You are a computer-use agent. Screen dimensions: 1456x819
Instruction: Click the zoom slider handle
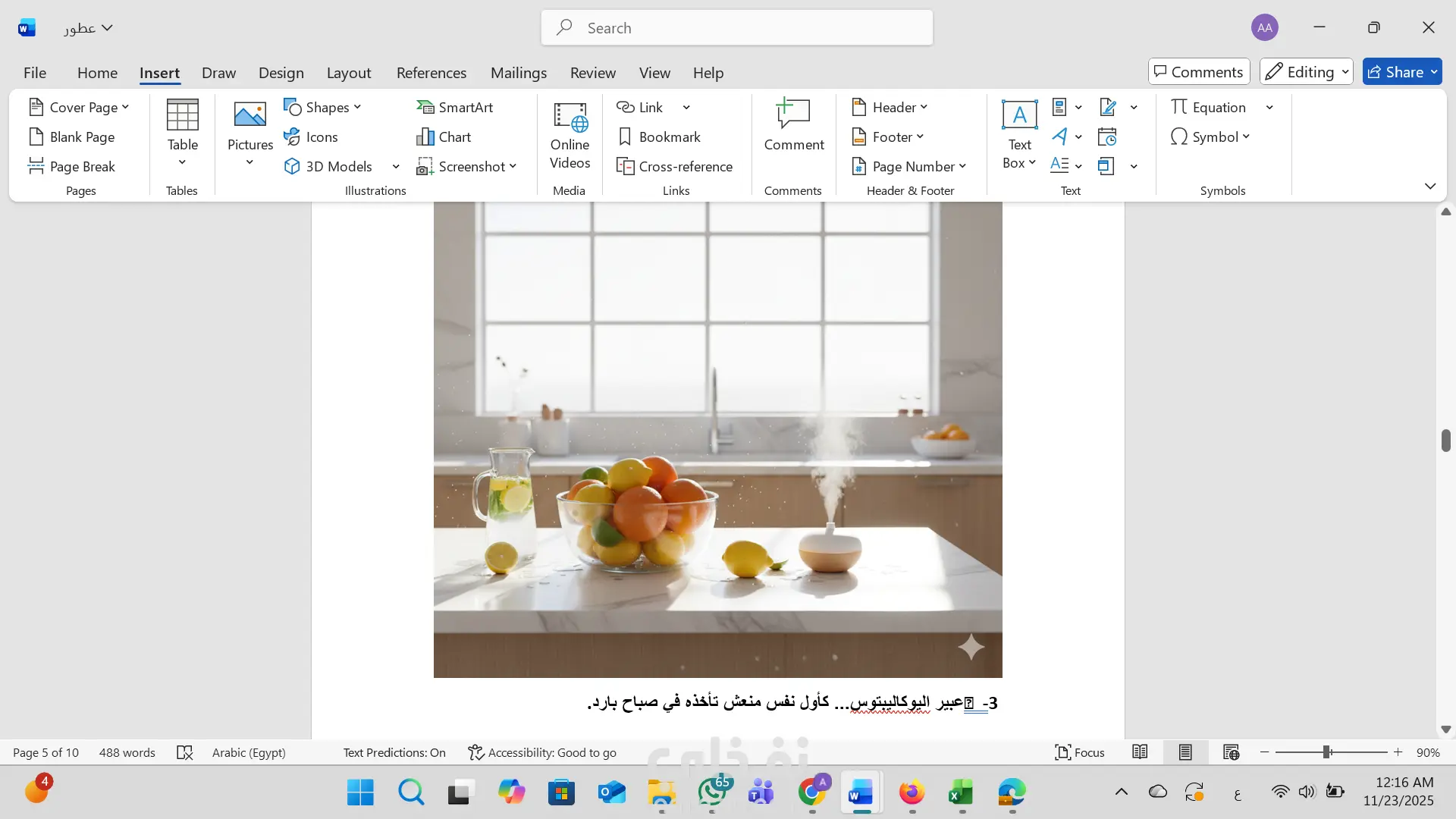coord(1327,752)
